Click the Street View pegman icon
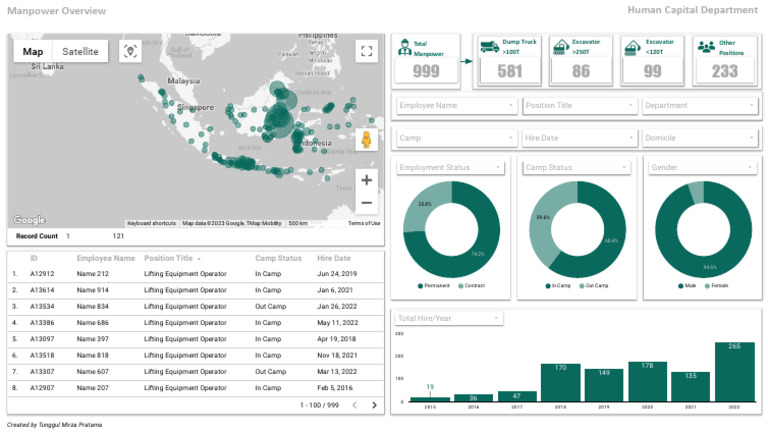This screenshot has height=432, width=768. tap(366, 140)
